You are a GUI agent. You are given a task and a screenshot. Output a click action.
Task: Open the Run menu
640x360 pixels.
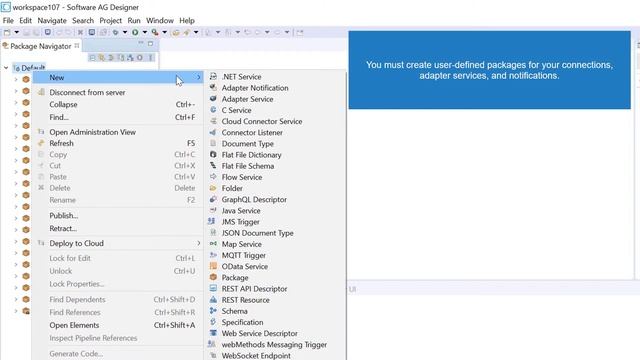point(134,20)
